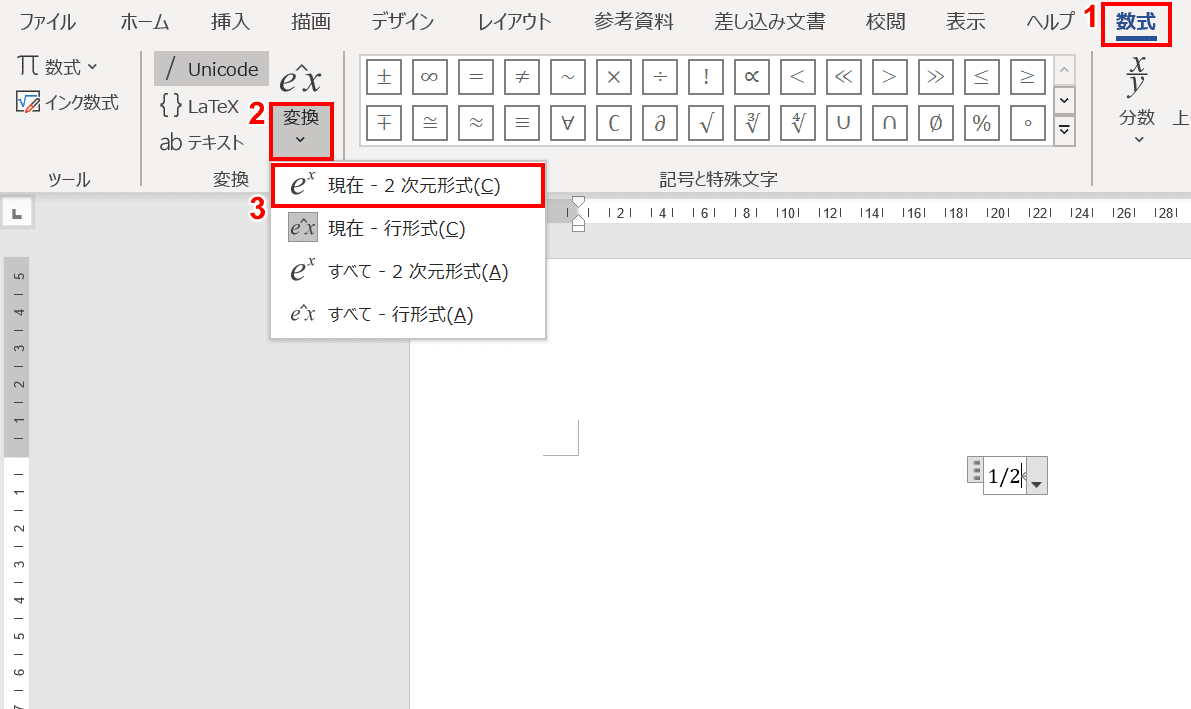Open the 数式 equation gallery dropdown
This screenshot has width=1191, height=709.
(57, 67)
